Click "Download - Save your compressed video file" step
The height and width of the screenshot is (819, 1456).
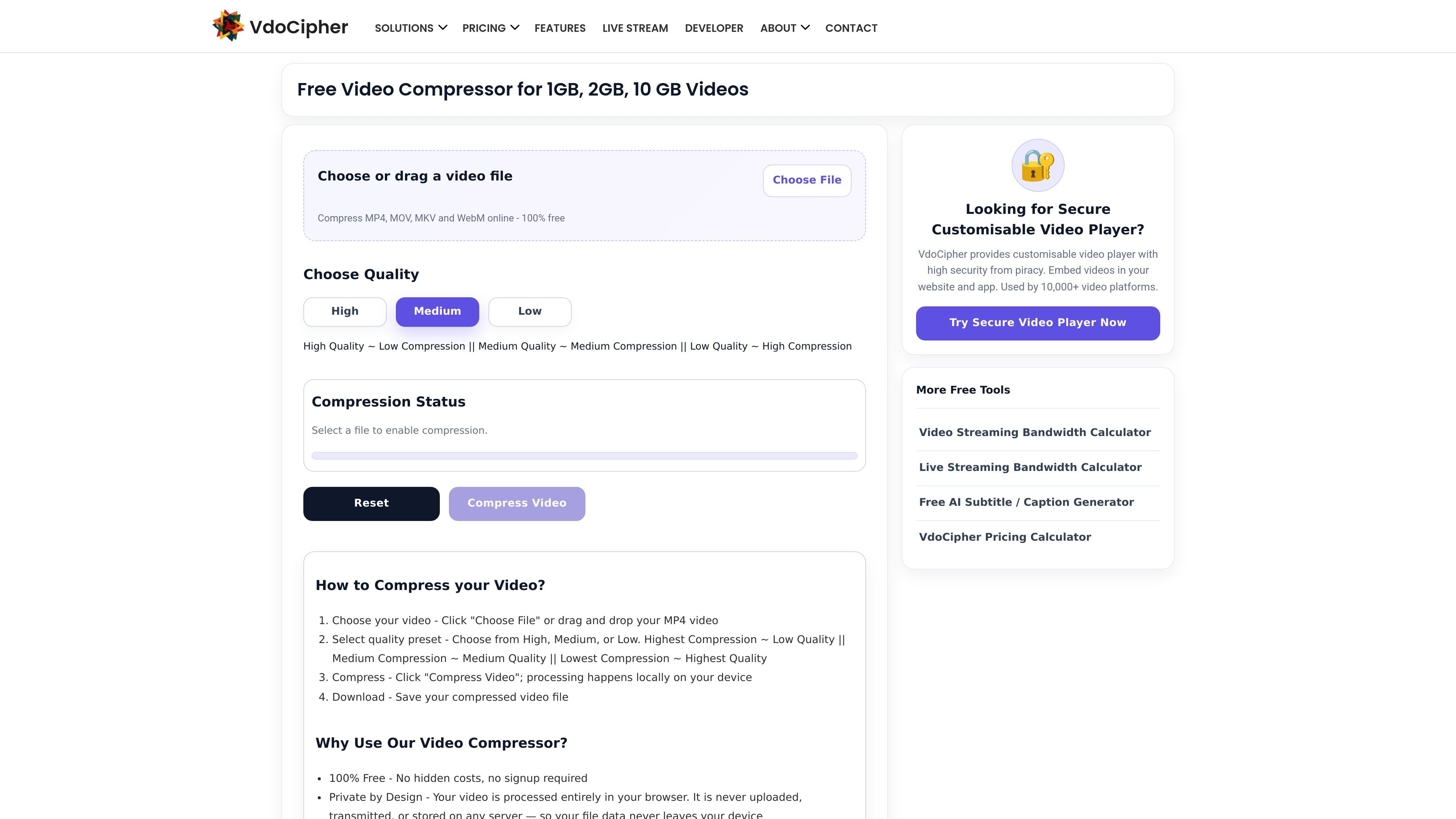point(450,698)
